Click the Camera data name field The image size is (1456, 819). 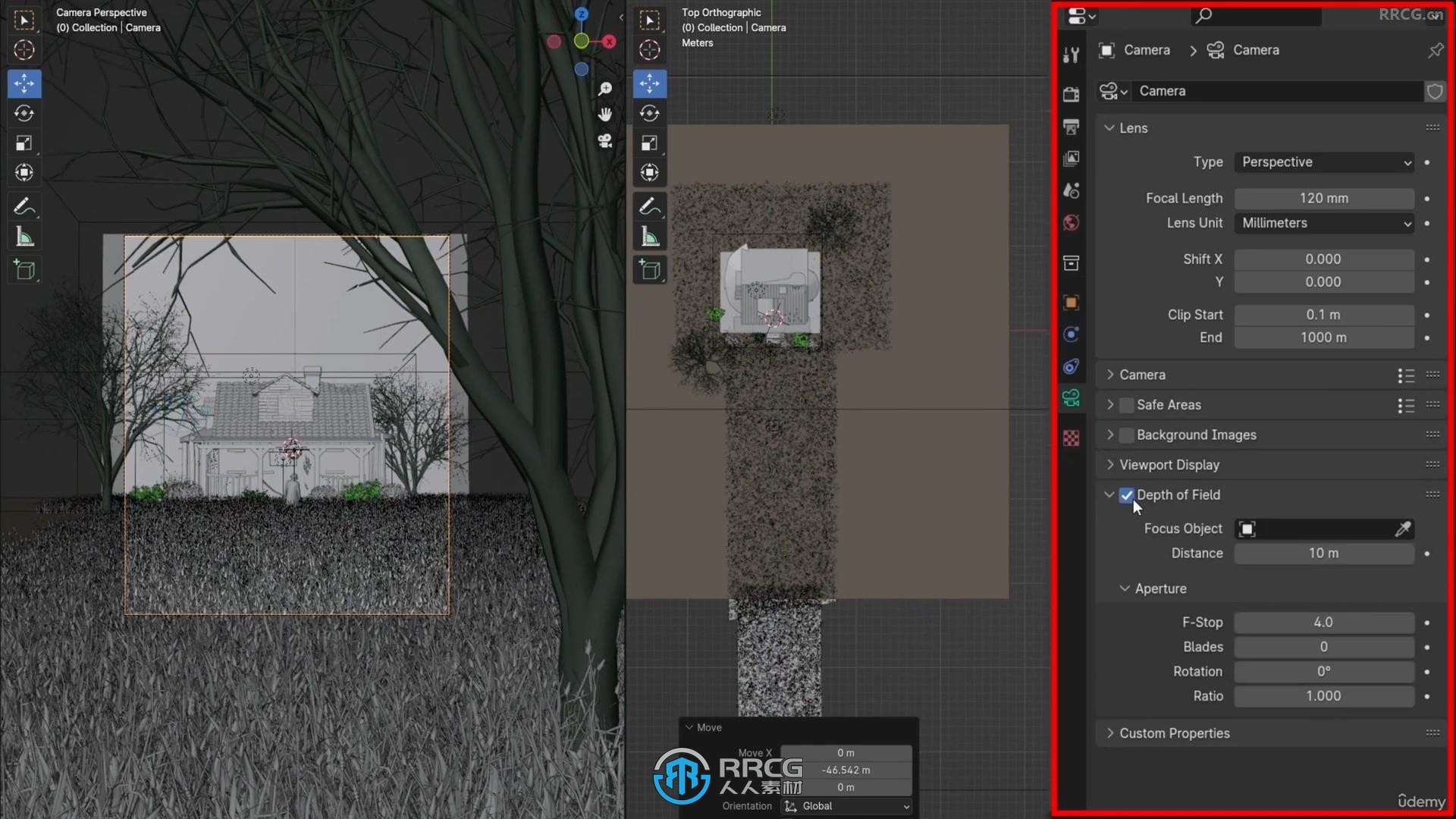pos(1277,92)
